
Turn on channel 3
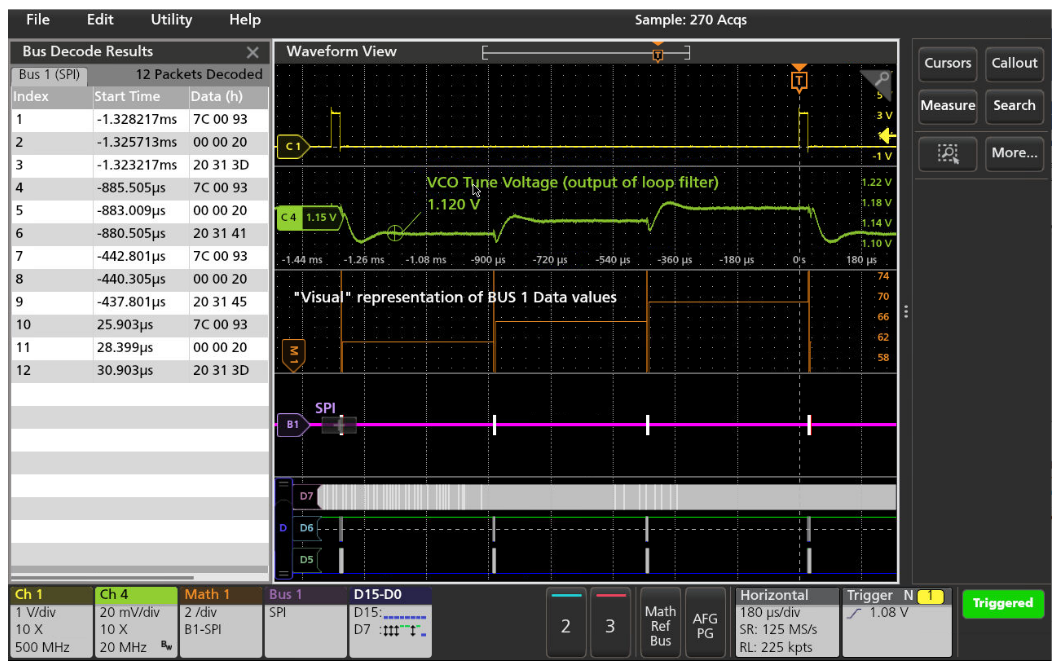point(610,624)
